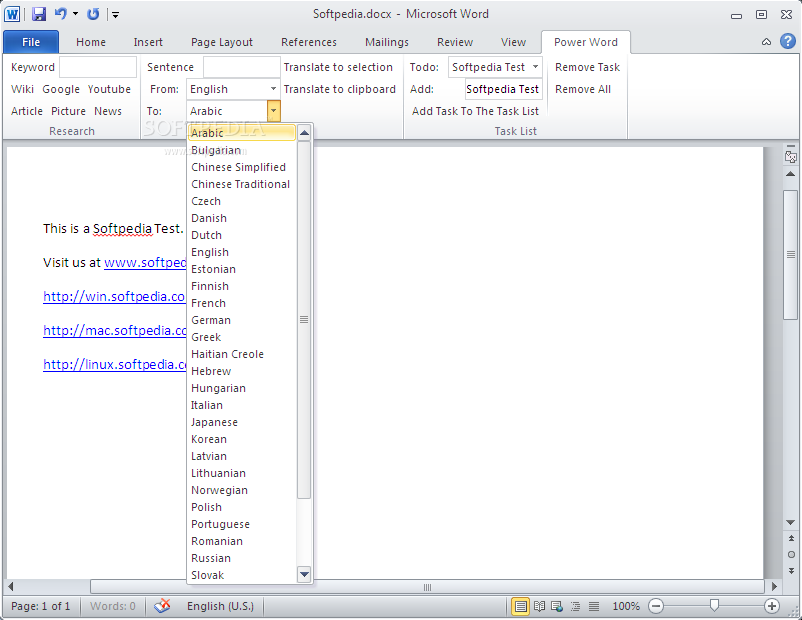Click the Google research button
Screen dimensions: 802x620
[61, 89]
